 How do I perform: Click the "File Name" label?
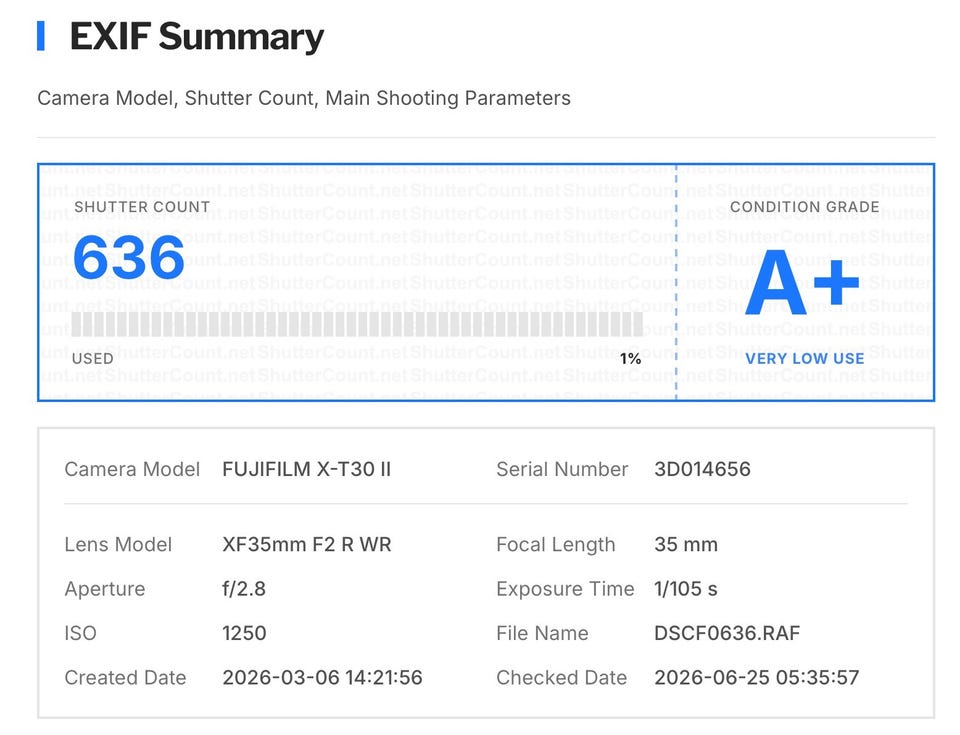542,633
